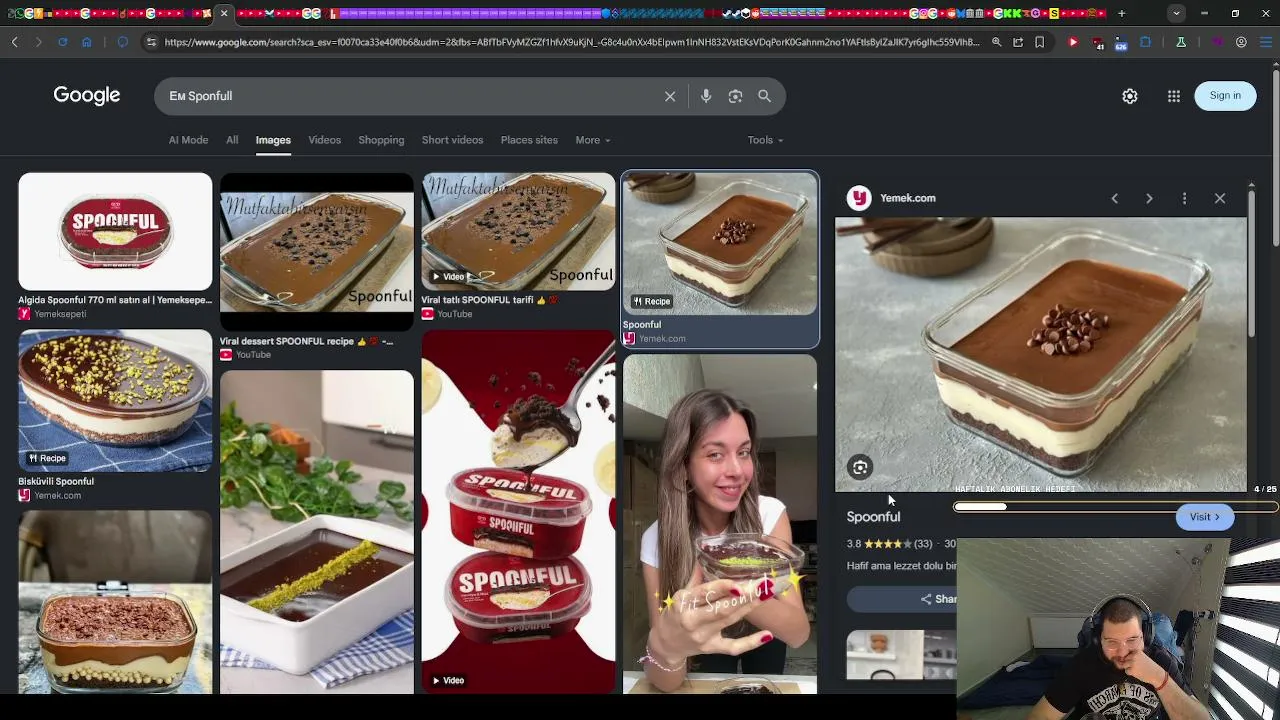The height and width of the screenshot is (720, 1280).
Task: Expand the Tools dropdown
Action: (x=765, y=140)
